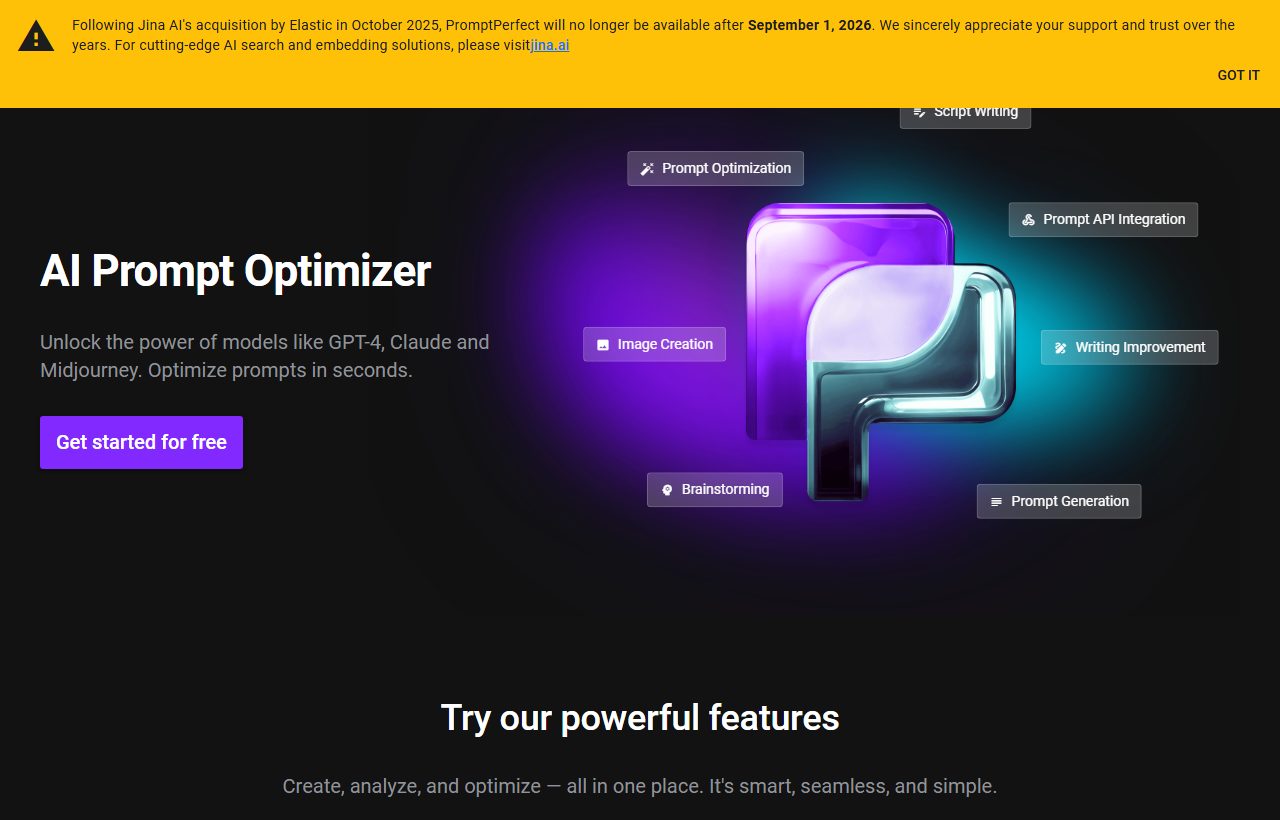Click the warning triangle icon in the banner
The image size is (1280, 820).
point(36,36)
